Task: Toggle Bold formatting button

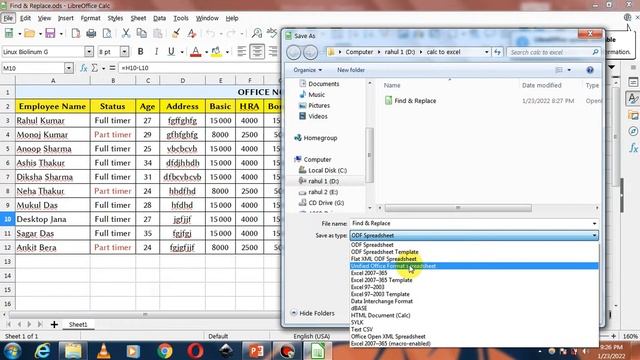Action: (140, 51)
